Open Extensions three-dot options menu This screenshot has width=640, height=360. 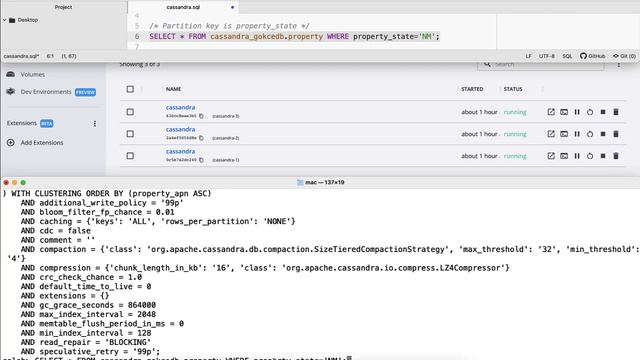point(95,123)
